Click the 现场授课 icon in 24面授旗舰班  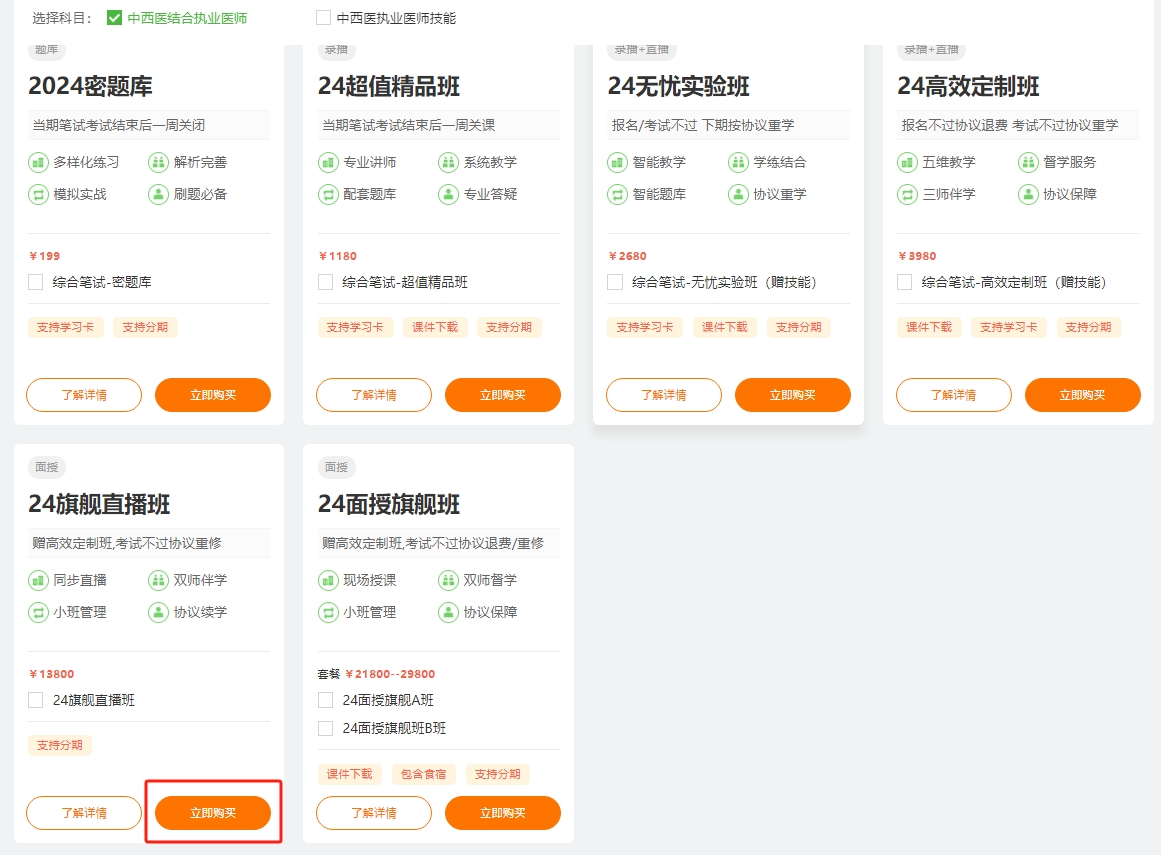tap(328, 580)
